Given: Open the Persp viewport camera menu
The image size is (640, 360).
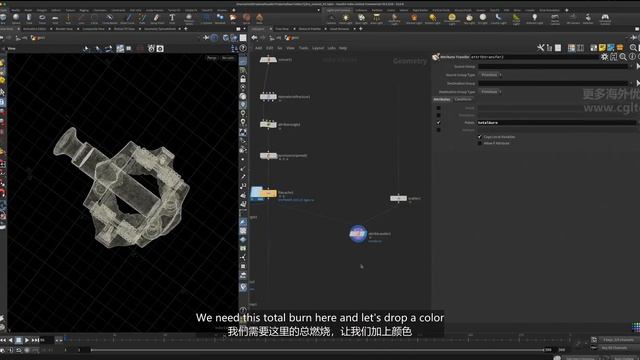Looking at the screenshot, I should tap(212, 58).
